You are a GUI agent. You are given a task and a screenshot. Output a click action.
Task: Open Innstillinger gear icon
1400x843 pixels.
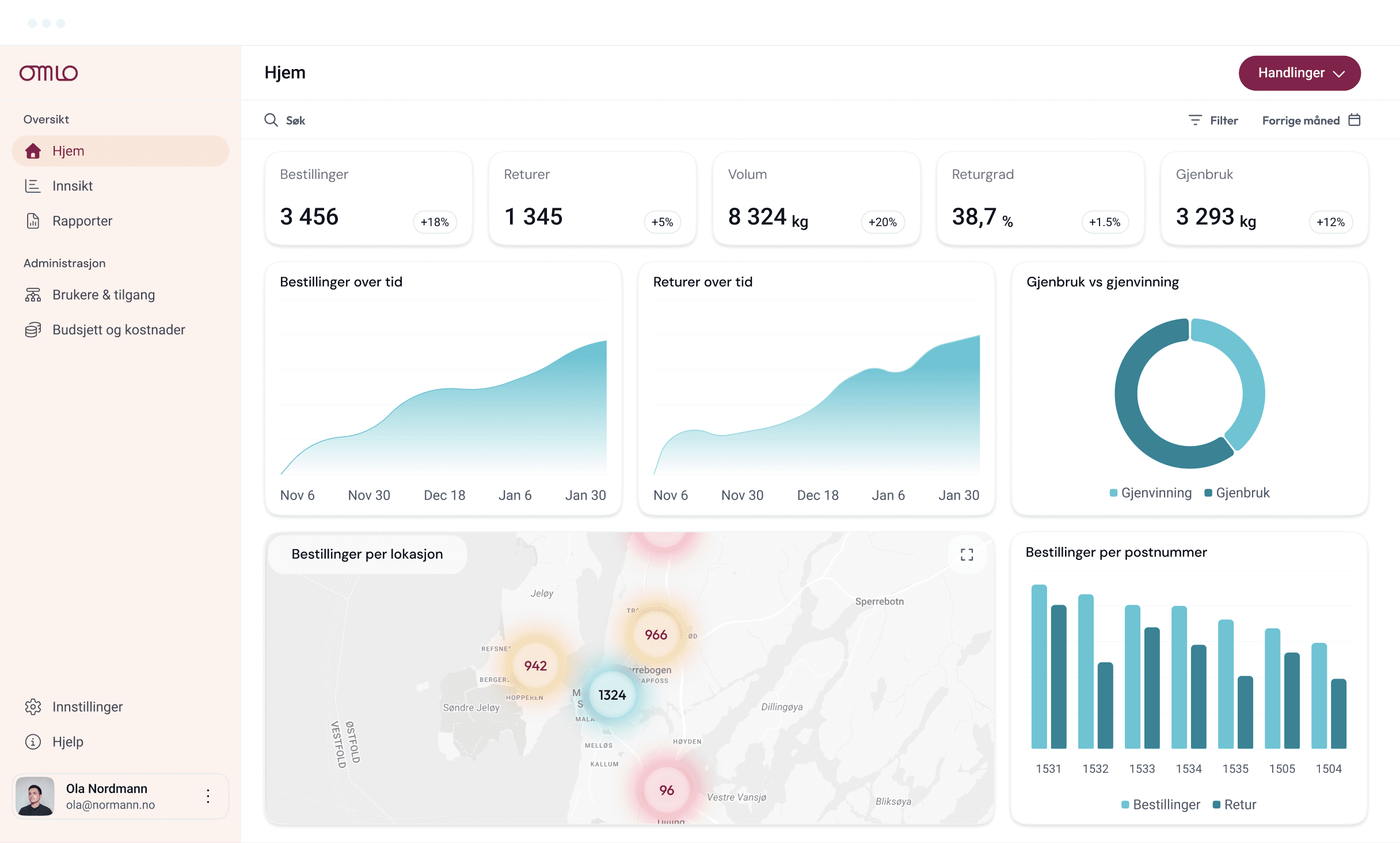[x=33, y=707]
